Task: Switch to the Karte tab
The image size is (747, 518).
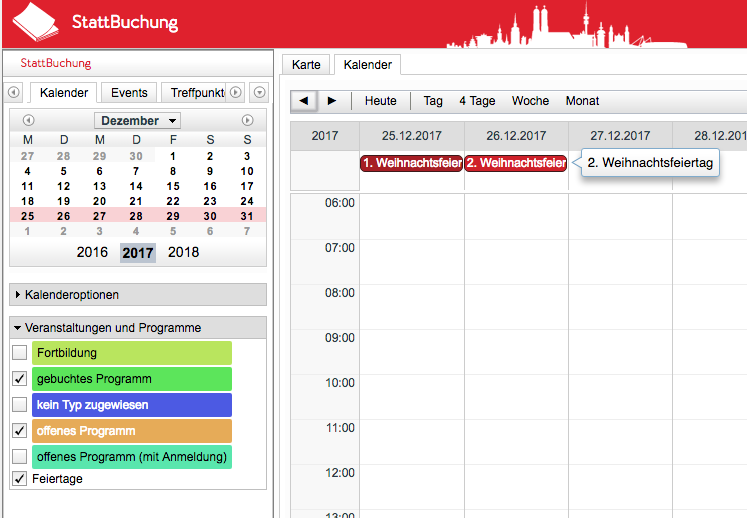Action: point(306,64)
